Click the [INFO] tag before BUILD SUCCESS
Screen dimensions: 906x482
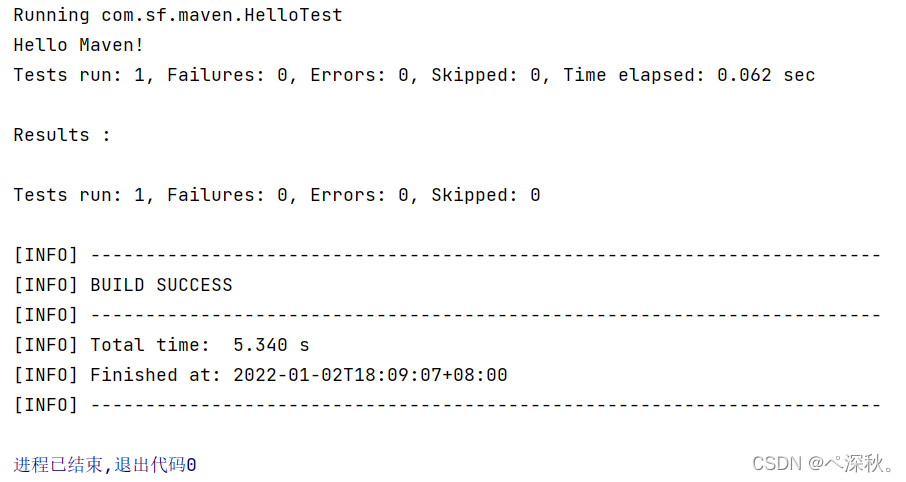(x=45, y=285)
